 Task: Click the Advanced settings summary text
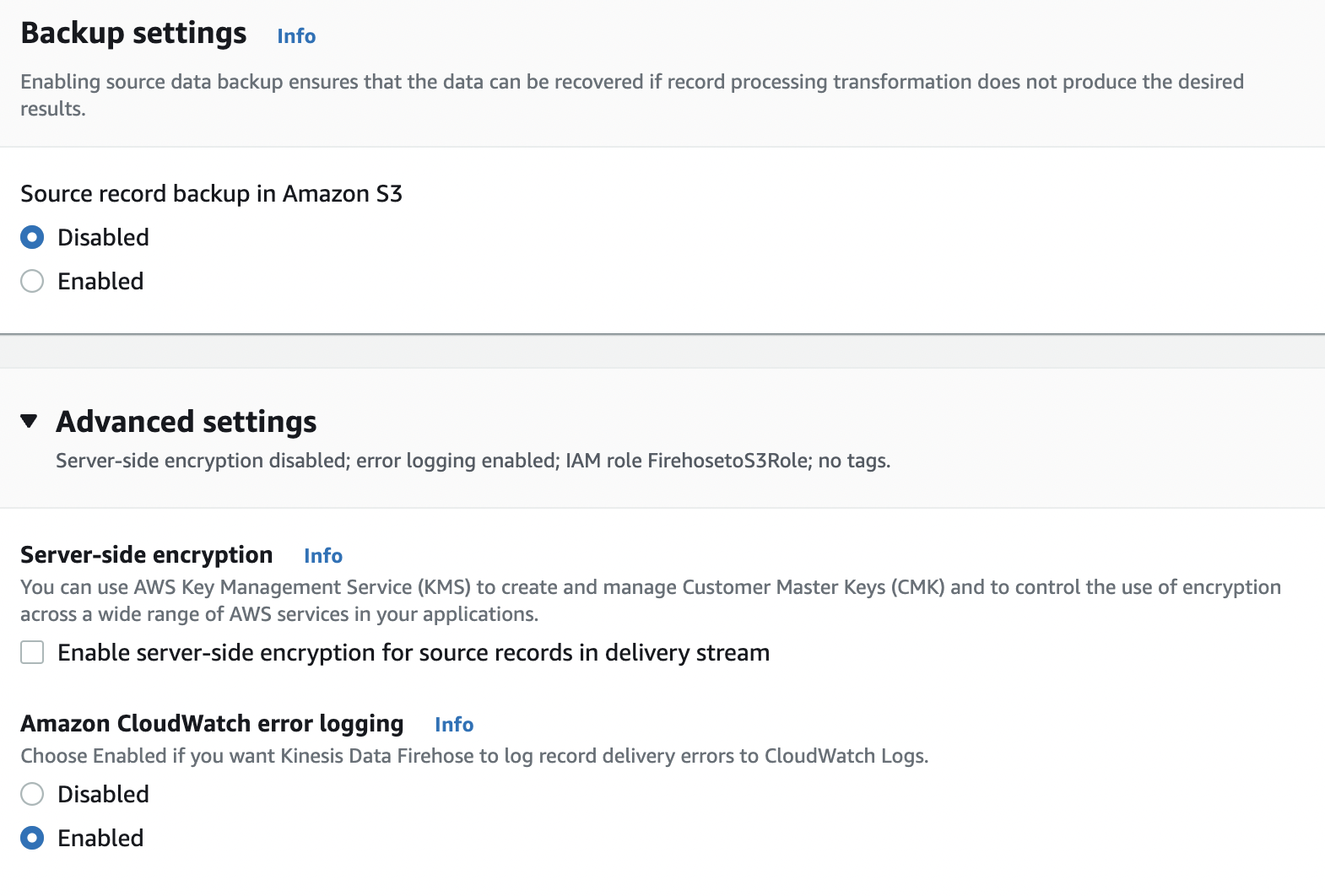473,461
